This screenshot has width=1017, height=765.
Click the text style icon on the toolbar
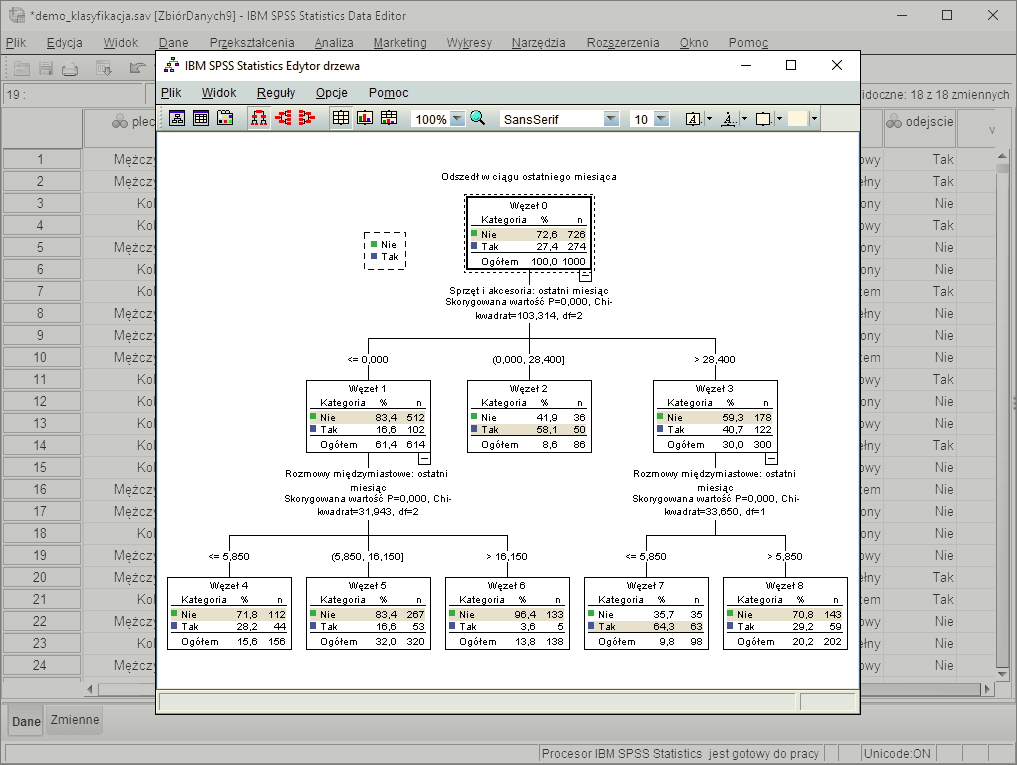point(693,119)
